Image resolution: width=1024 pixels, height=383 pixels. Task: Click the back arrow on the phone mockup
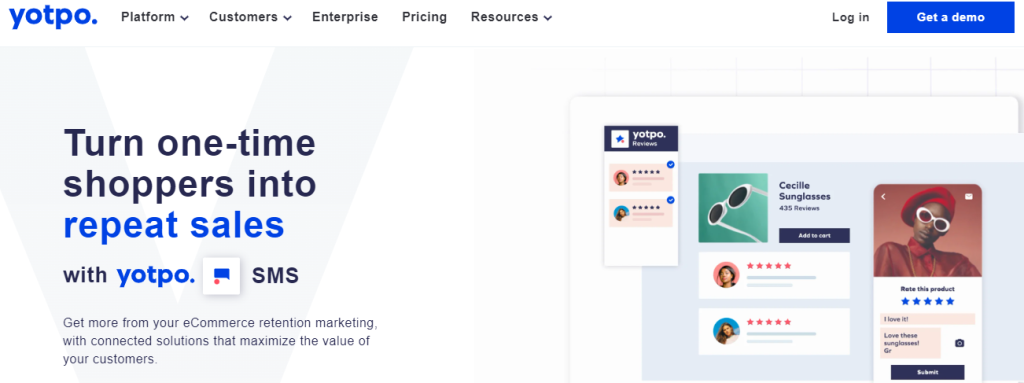[x=884, y=196]
